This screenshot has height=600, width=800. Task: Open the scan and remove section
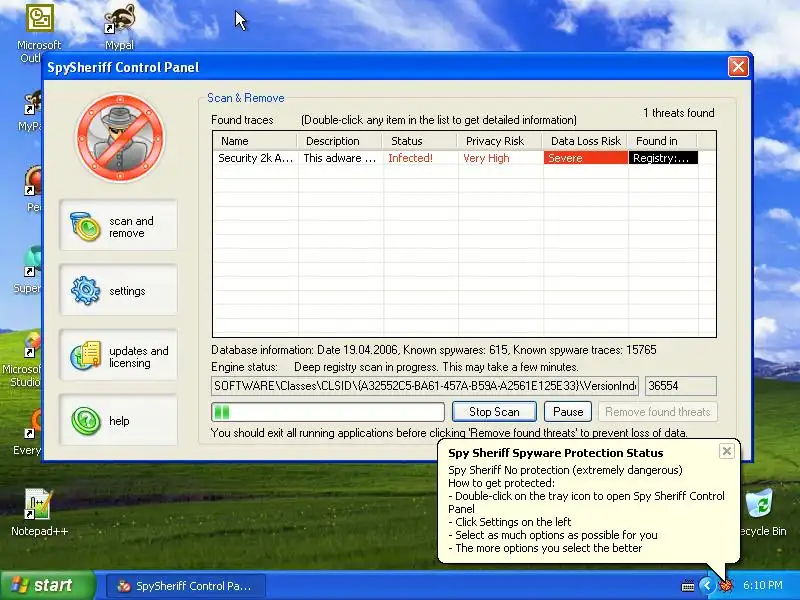(x=118, y=226)
